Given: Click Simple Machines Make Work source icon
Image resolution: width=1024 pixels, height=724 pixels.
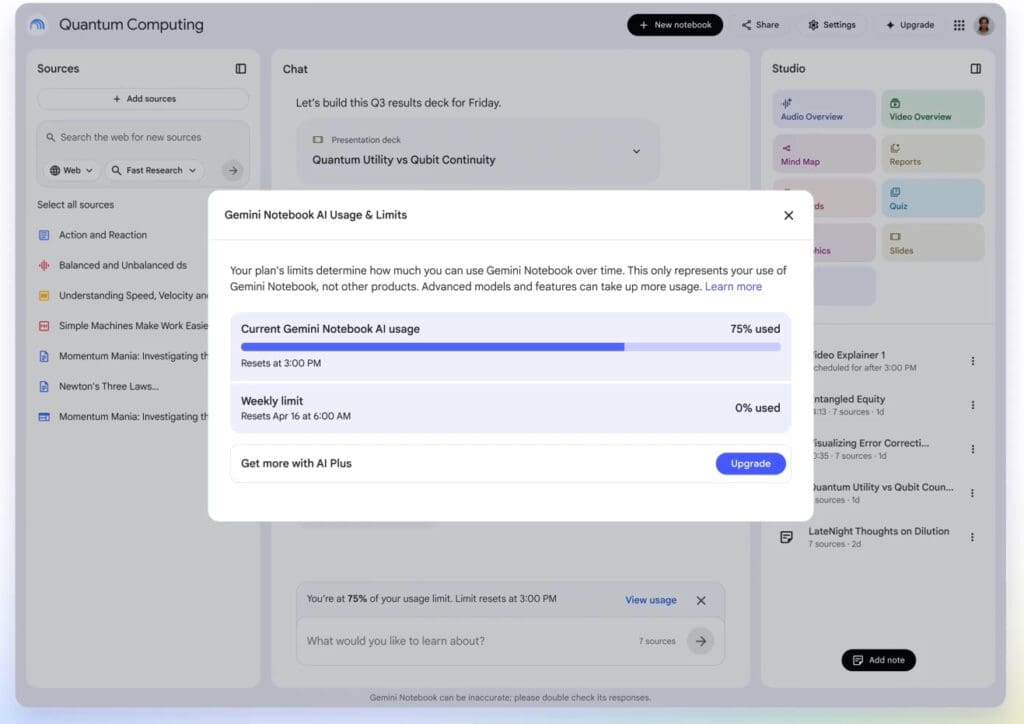Looking at the screenshot, I should click(x=44, y=326).
